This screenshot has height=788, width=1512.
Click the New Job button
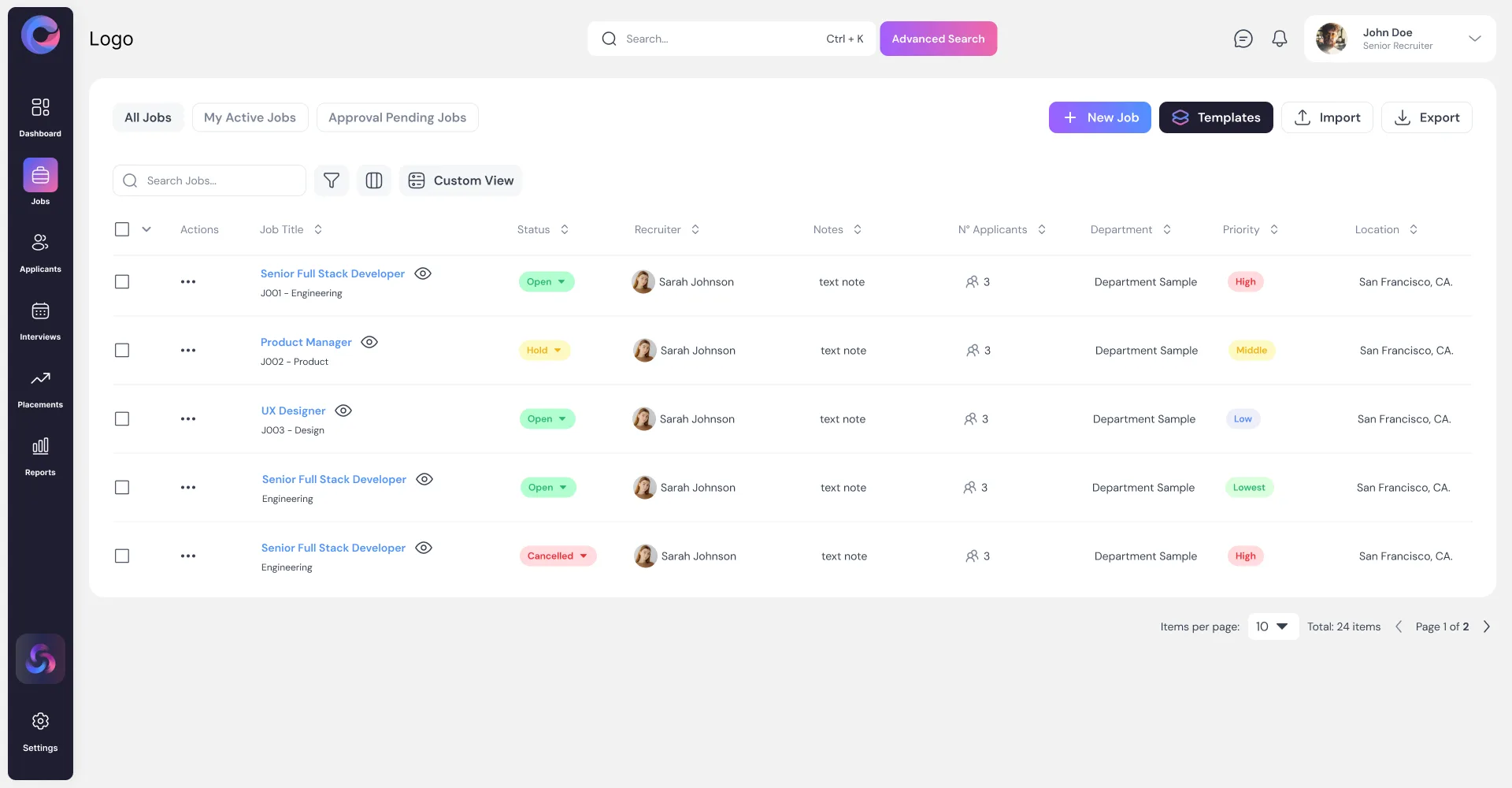coord(1099,117)
